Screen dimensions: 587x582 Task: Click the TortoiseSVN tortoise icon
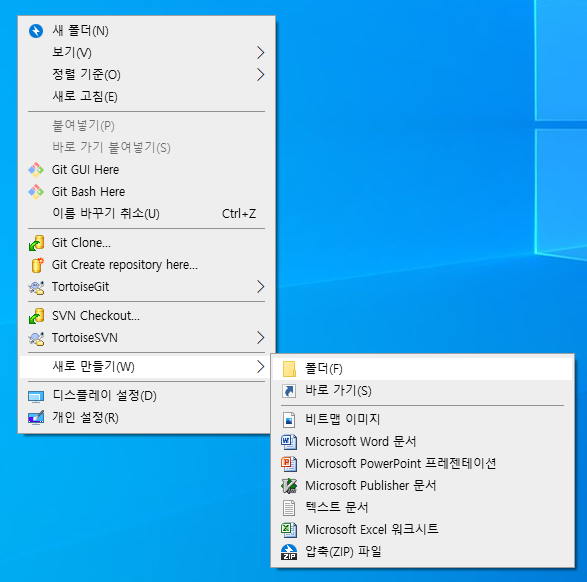coord(36,338)
